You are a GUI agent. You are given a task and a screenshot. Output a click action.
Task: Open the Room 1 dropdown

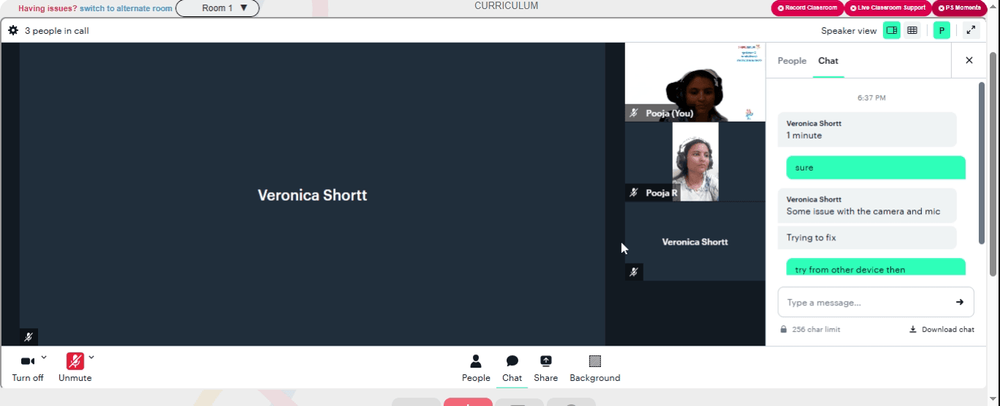click(x=217, y=8)
